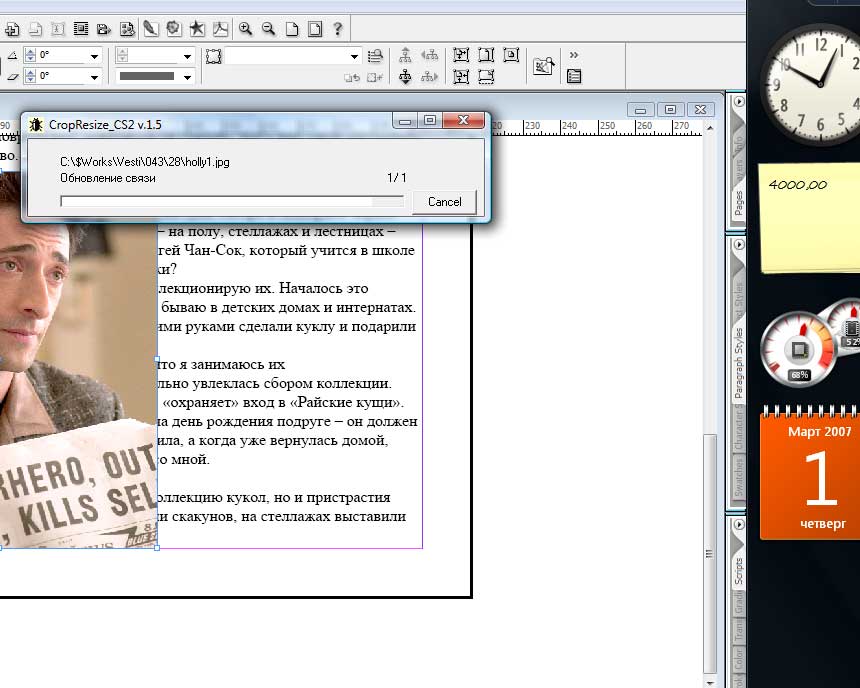Click the Zoom In magnifier icon

(245, 29)
